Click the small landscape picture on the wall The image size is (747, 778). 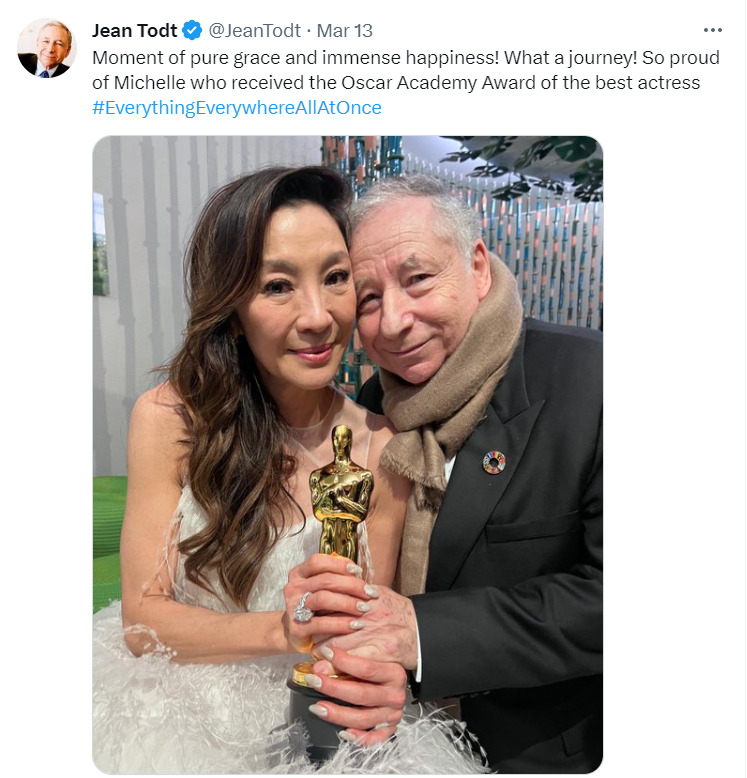coord(101,244)
